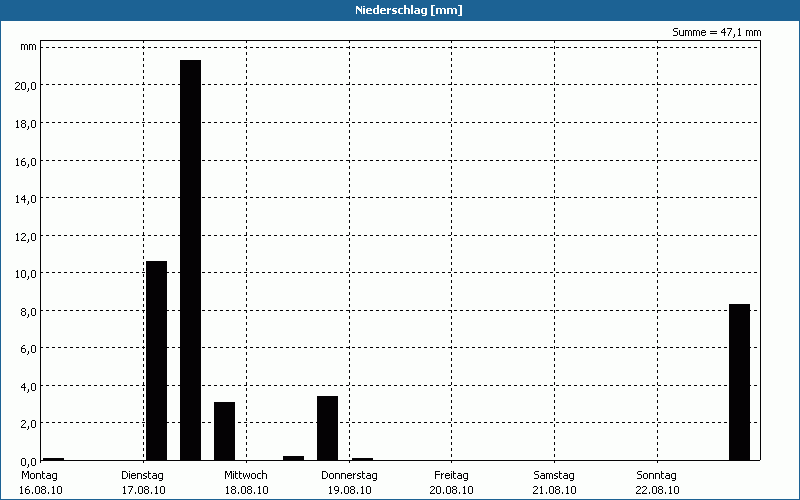The height and width of the screenshot is (500, 800).
Task: Click the Donnerstag axis label
Action: point(349,476)
